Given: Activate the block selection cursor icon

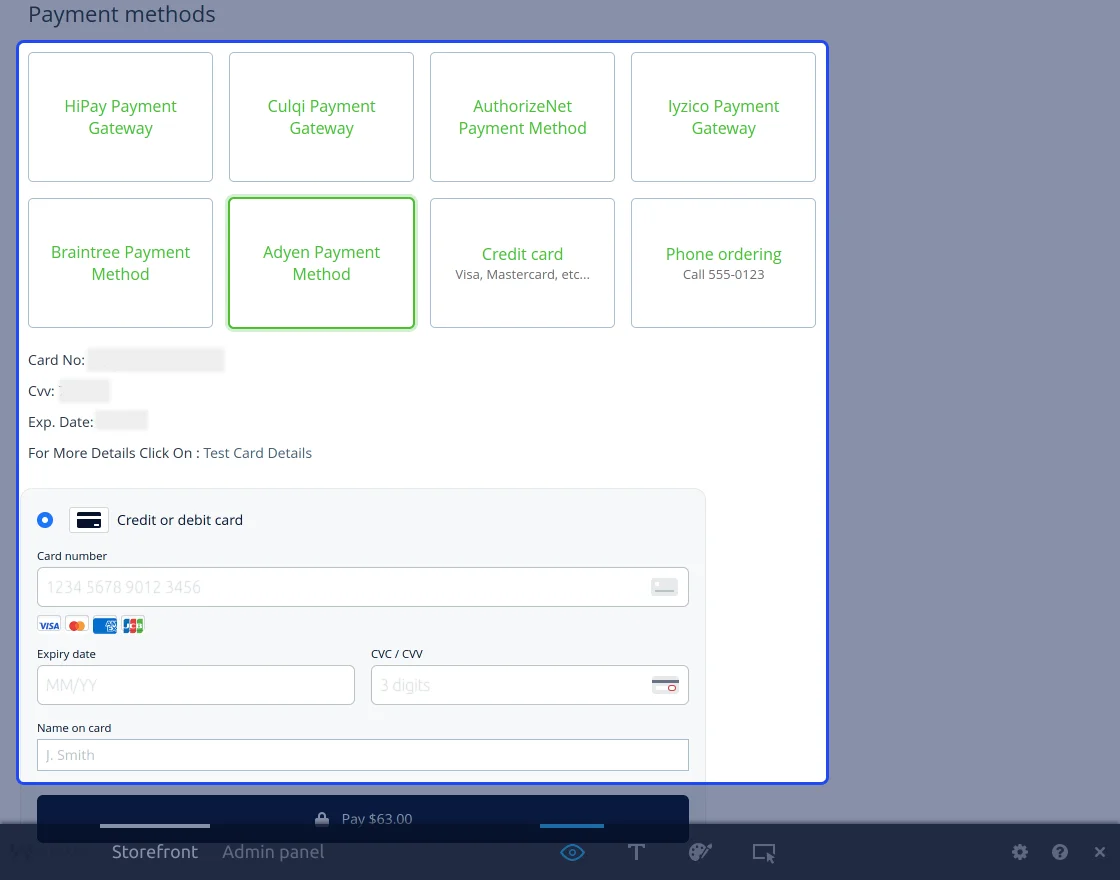Looking at the screenshot, I should 764,852.
